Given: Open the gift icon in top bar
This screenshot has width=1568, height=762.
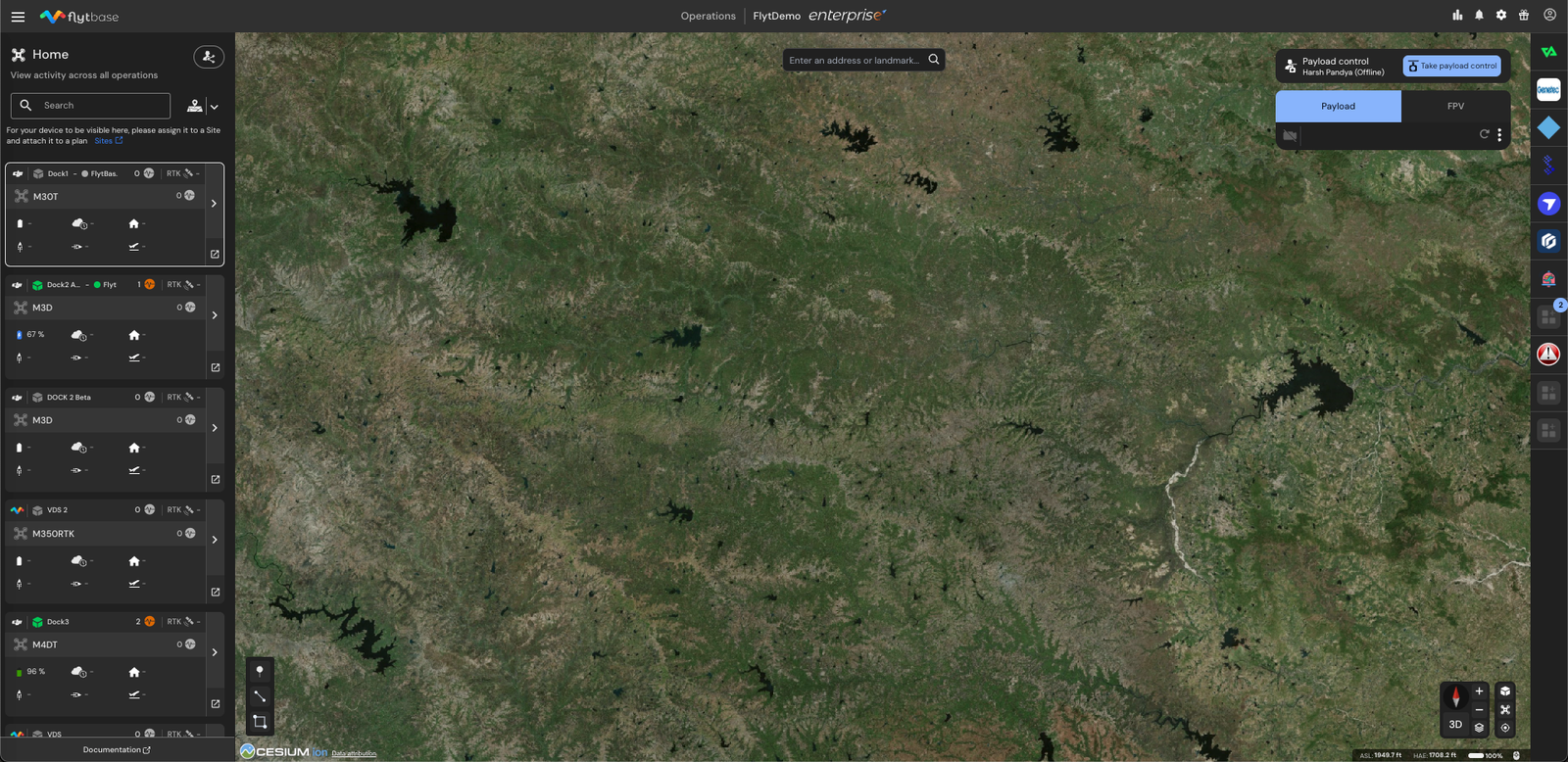Looking at the screenshot, I should [1524, 15].
